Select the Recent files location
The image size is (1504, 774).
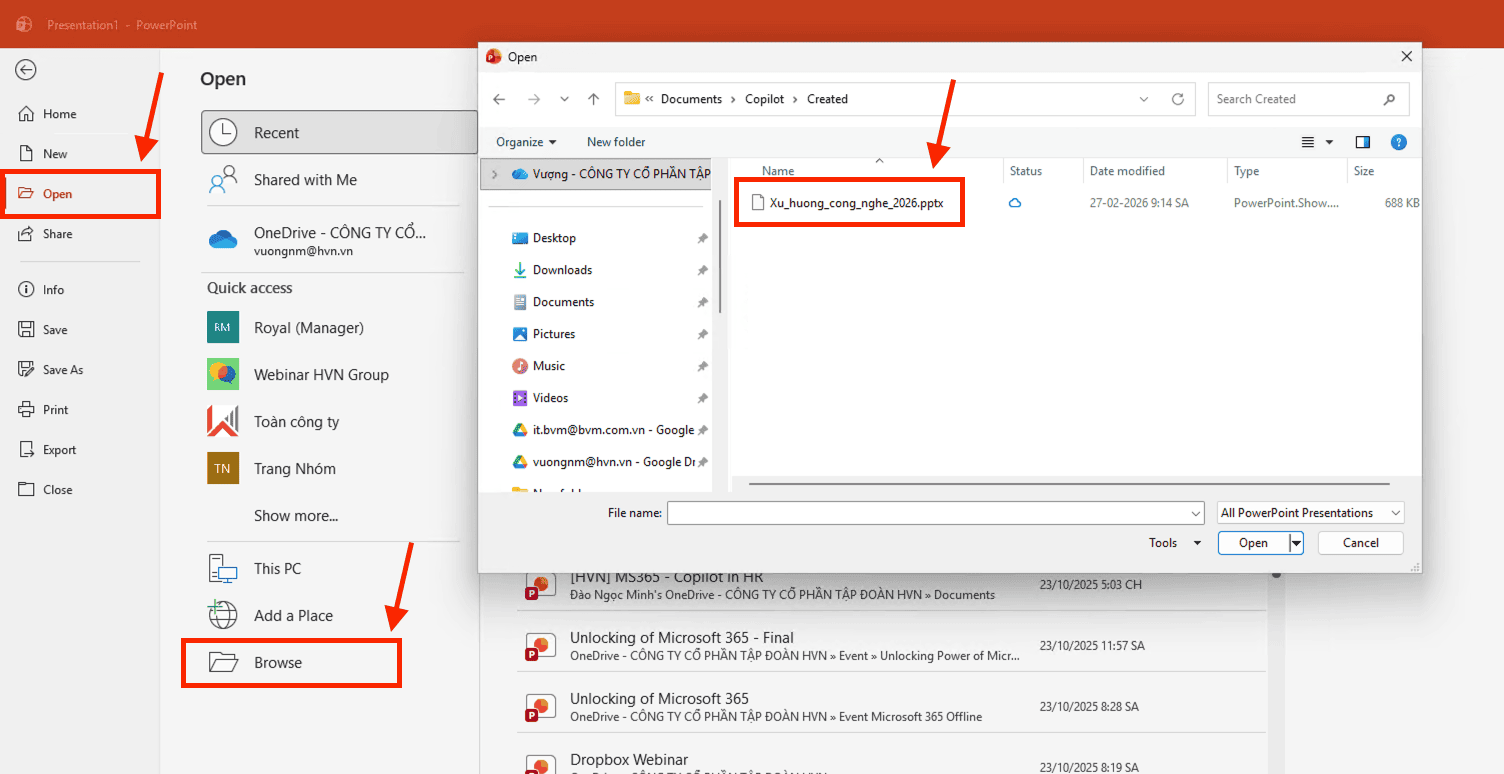coord(339,132)
